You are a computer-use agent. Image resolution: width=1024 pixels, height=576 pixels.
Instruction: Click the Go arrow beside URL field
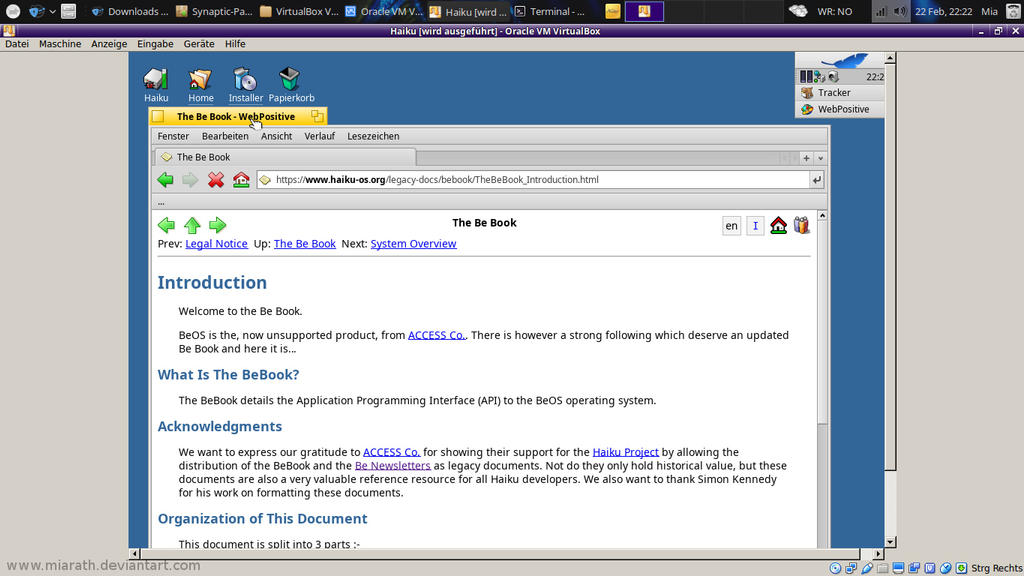coord(816,180)
